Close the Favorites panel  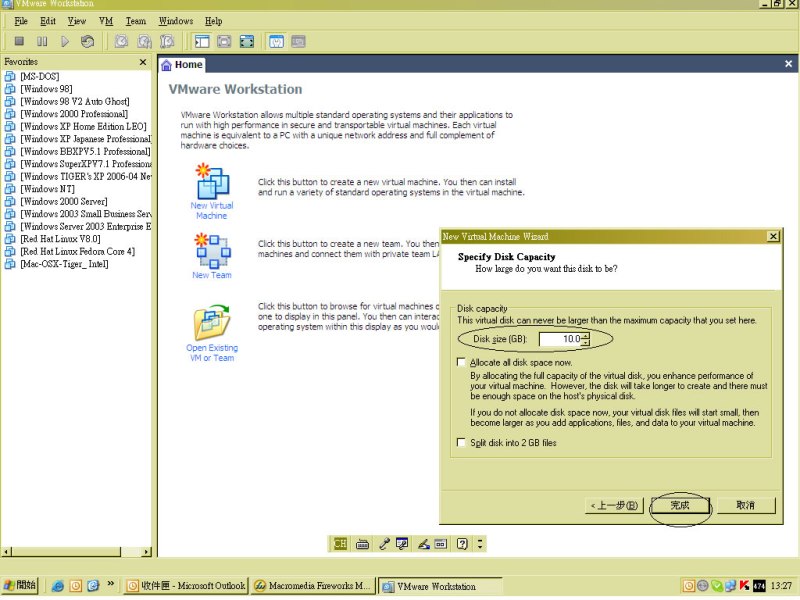143,62
